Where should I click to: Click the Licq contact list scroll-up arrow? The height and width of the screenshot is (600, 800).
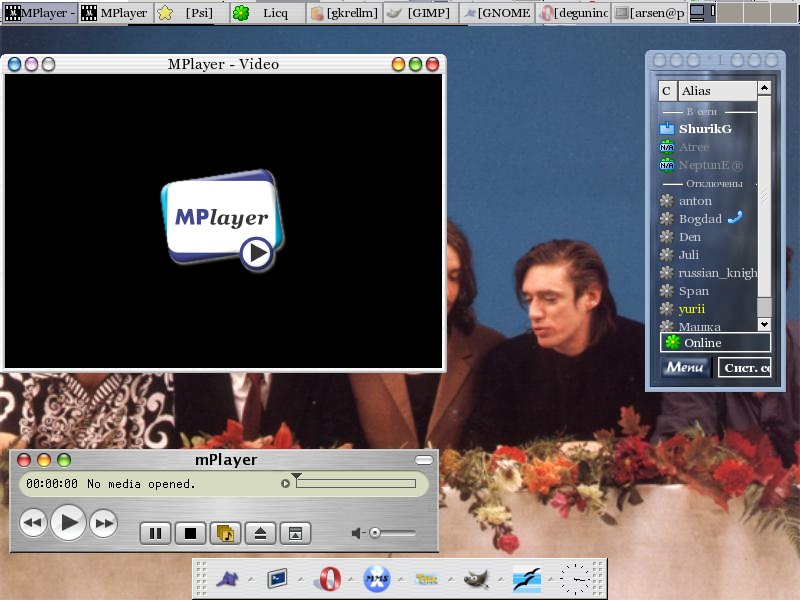click(x=764, y=88)
